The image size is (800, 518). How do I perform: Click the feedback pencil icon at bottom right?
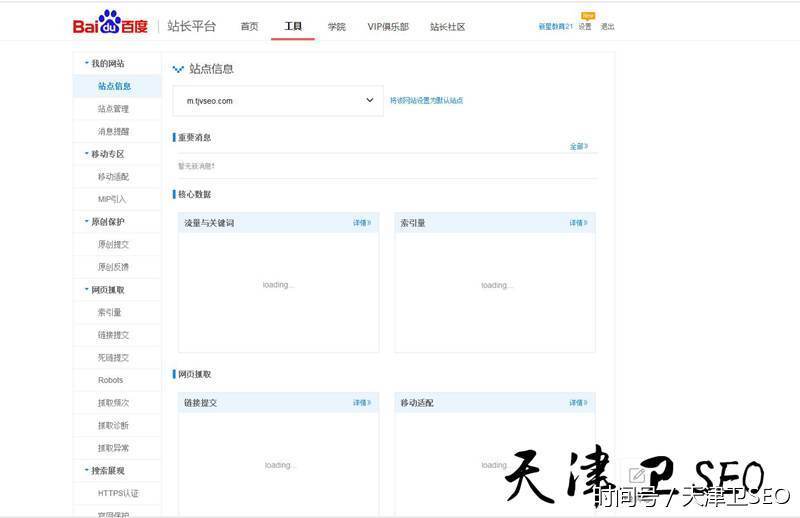tap(637, 476)
